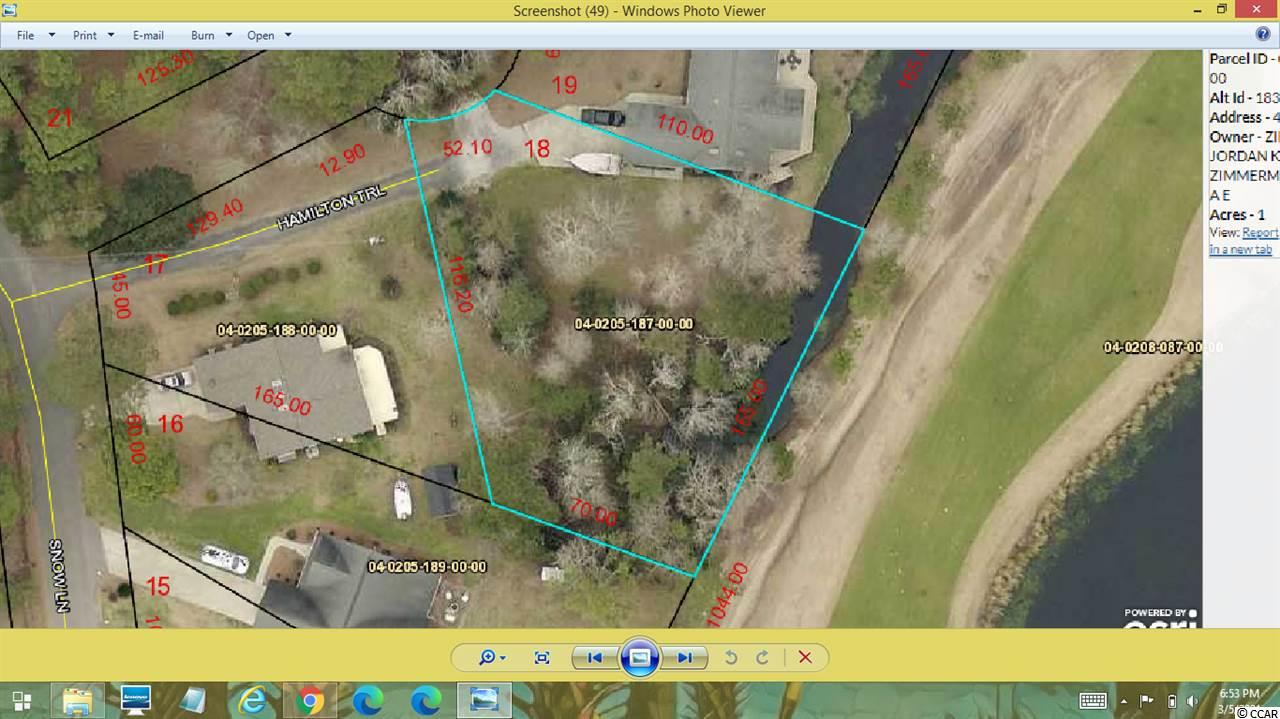Expand the Burn dropdown arrow
This screenshot has width=1280, height=719.
point(229,35)
